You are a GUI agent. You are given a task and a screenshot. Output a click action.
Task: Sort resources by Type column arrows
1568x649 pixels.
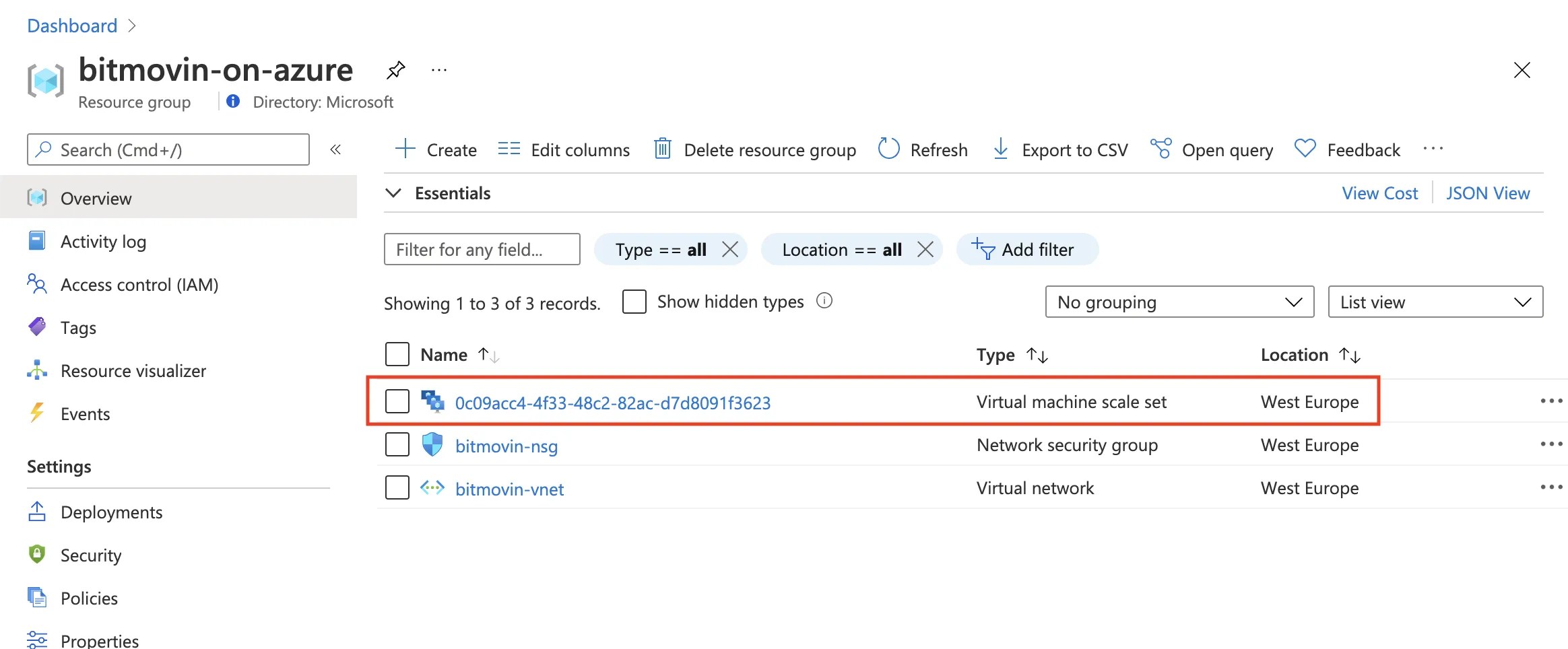[1037, 355]
